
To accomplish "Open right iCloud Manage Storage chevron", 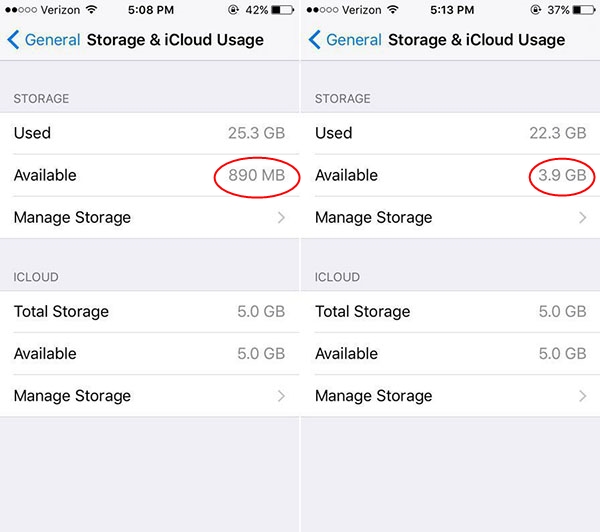I will [x=582, y=396].
